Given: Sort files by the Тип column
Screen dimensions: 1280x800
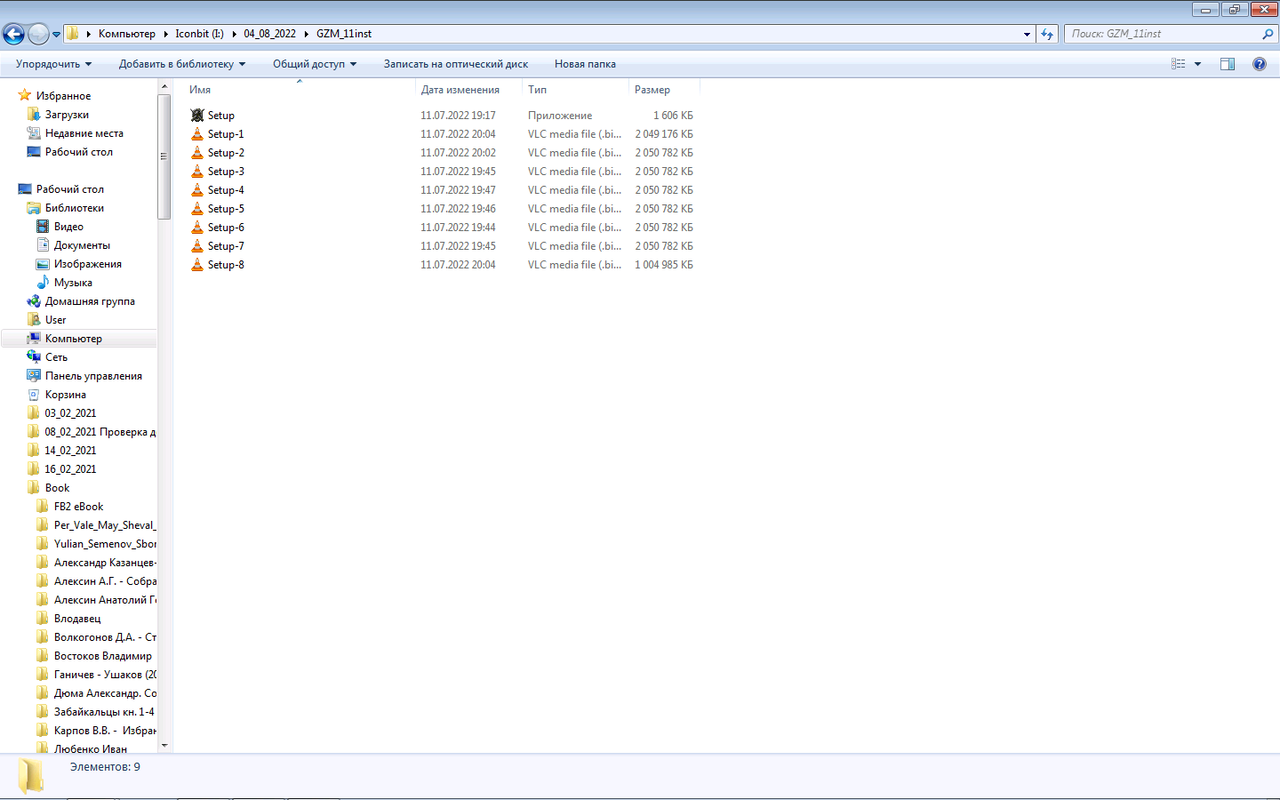Looking at the screenshot, I should [x=575, y=90].
